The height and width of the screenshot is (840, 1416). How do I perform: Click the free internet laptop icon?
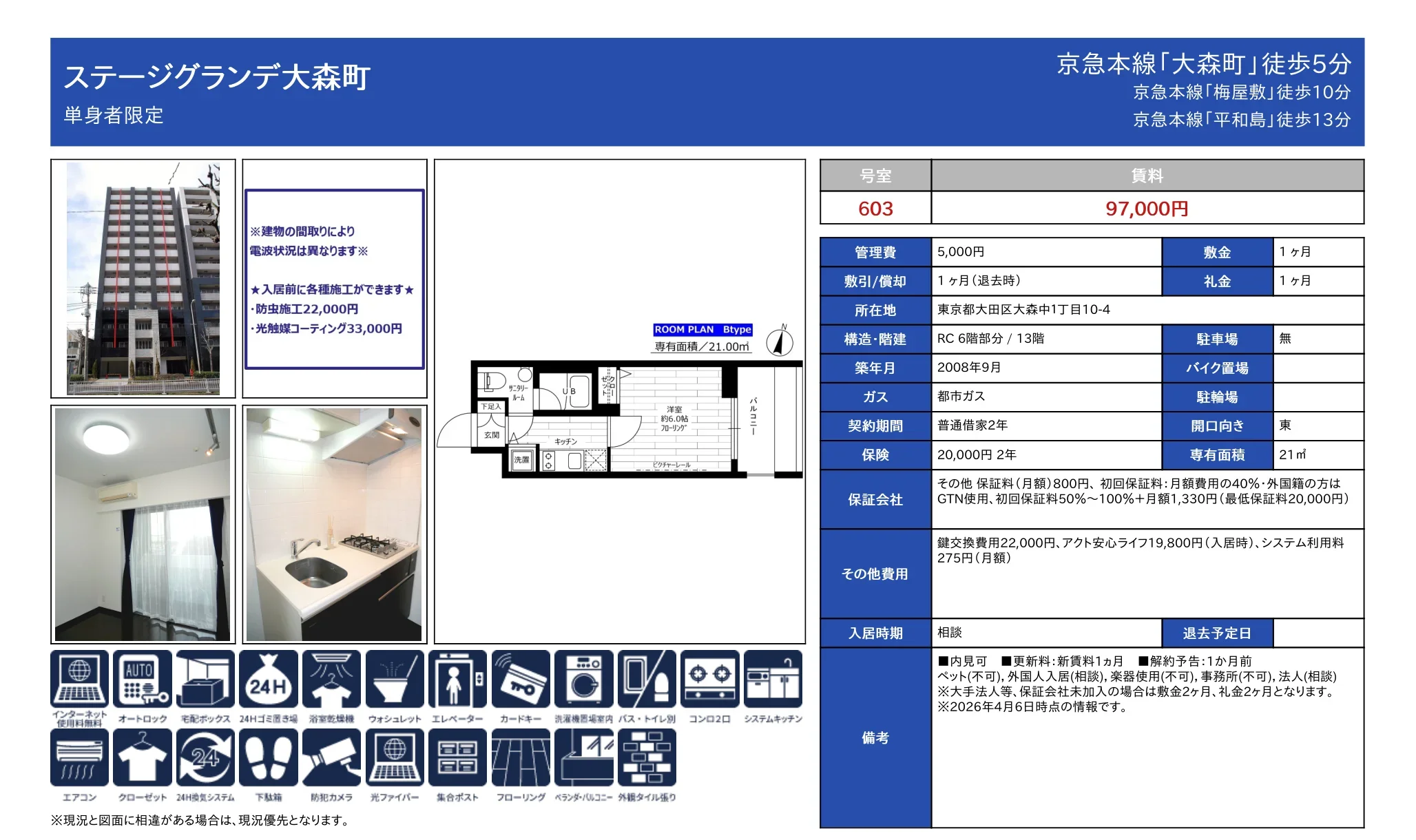coord(79,679)
